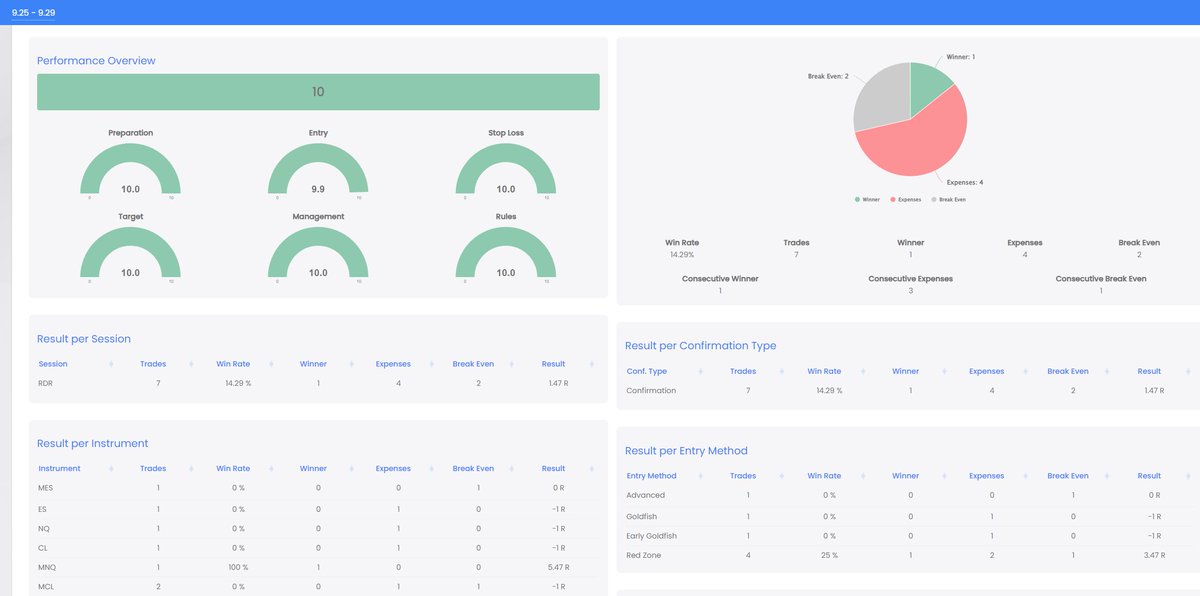
Task: Select the MNQ instrument cell
Action: click(47, 568)
